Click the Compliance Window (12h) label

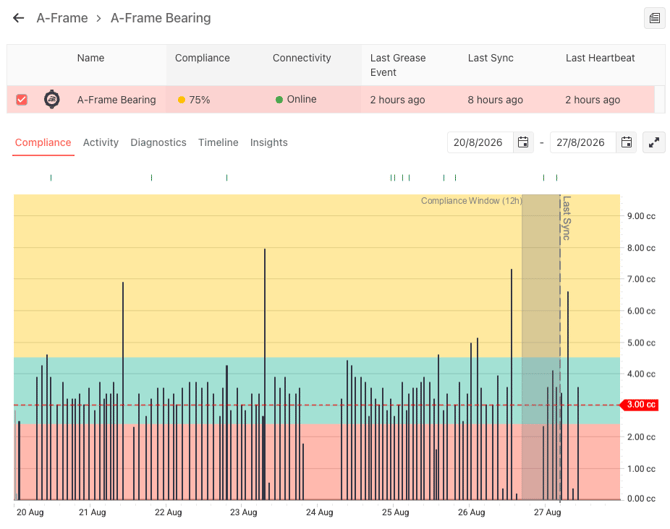[x=471, y=200]
